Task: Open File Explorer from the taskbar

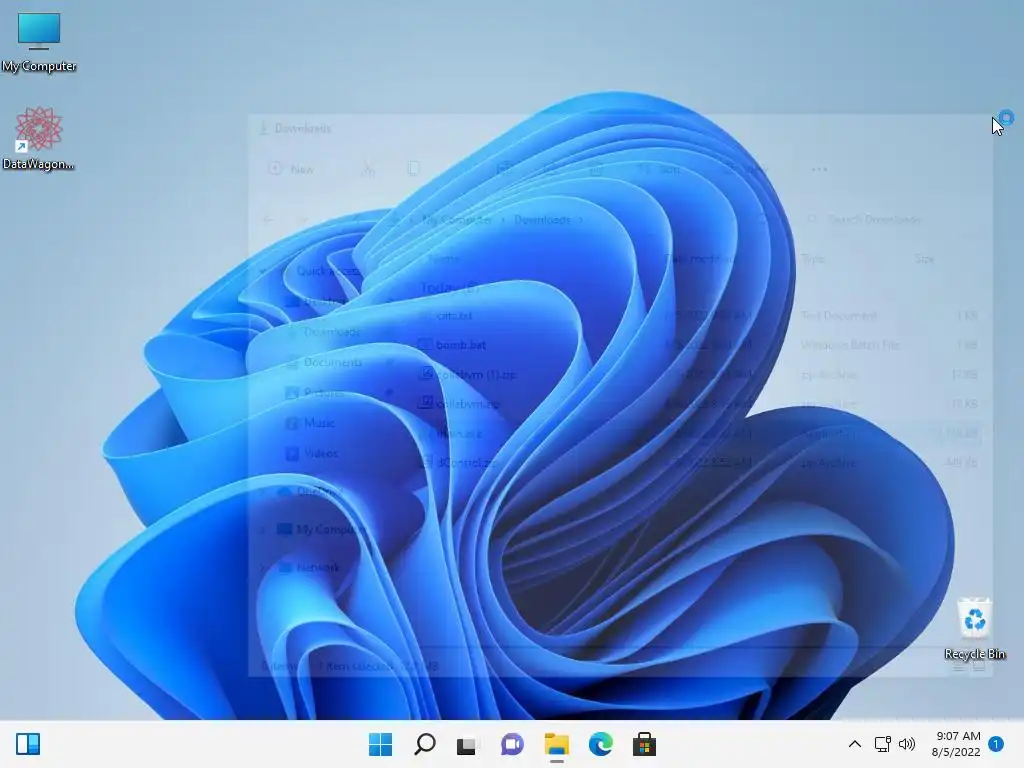Action: point(556,744)
